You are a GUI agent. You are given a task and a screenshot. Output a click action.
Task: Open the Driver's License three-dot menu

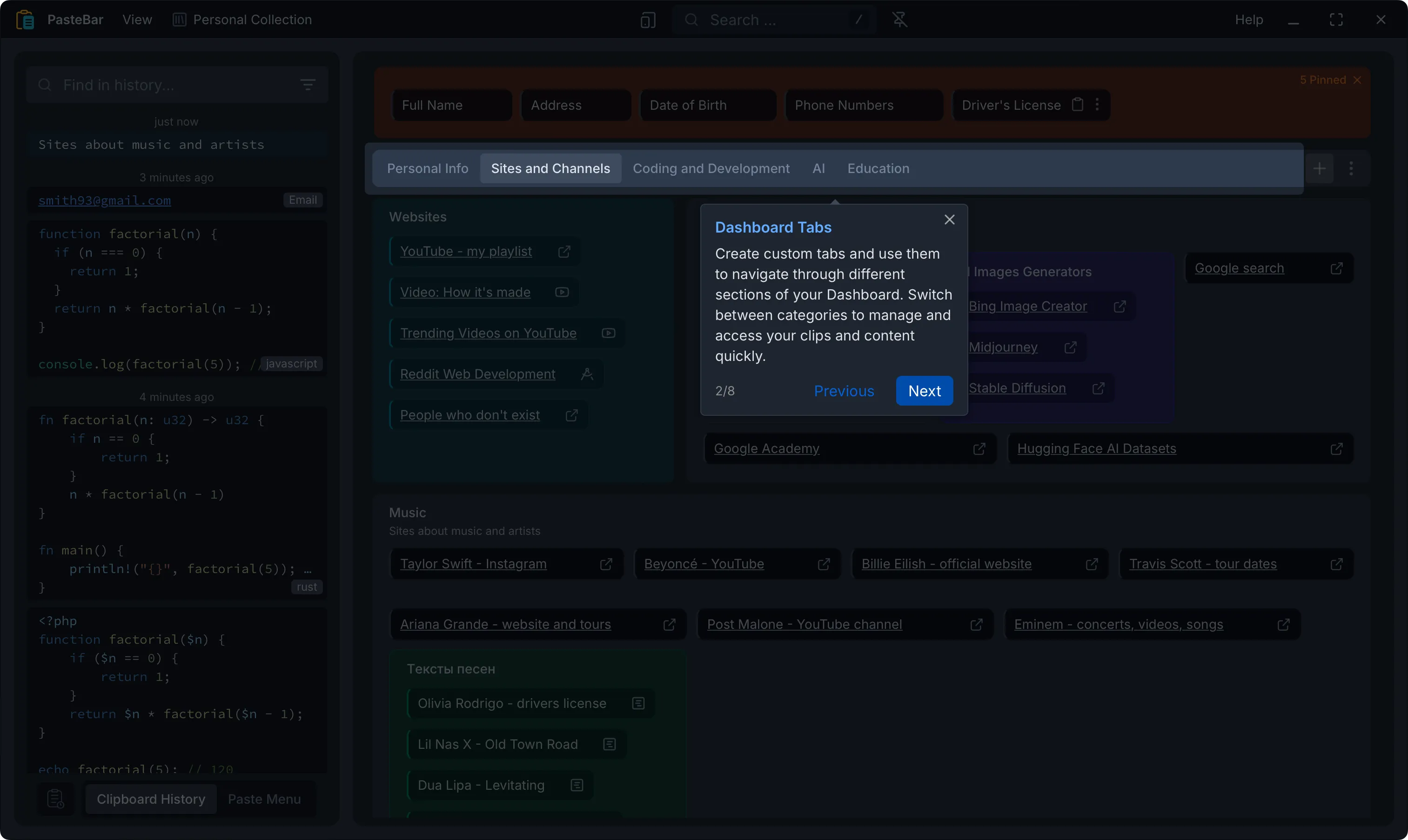coord(1097,105)
